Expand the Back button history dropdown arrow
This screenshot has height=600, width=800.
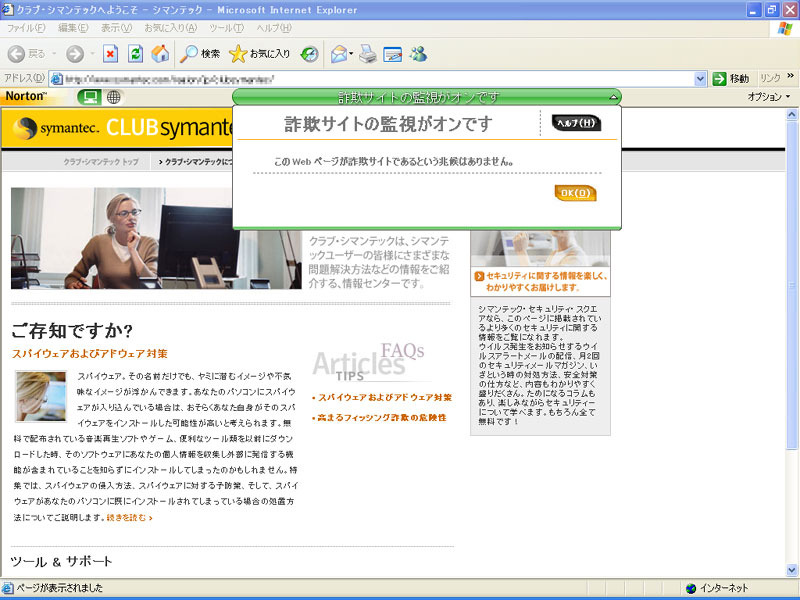[x=54, y=54]
